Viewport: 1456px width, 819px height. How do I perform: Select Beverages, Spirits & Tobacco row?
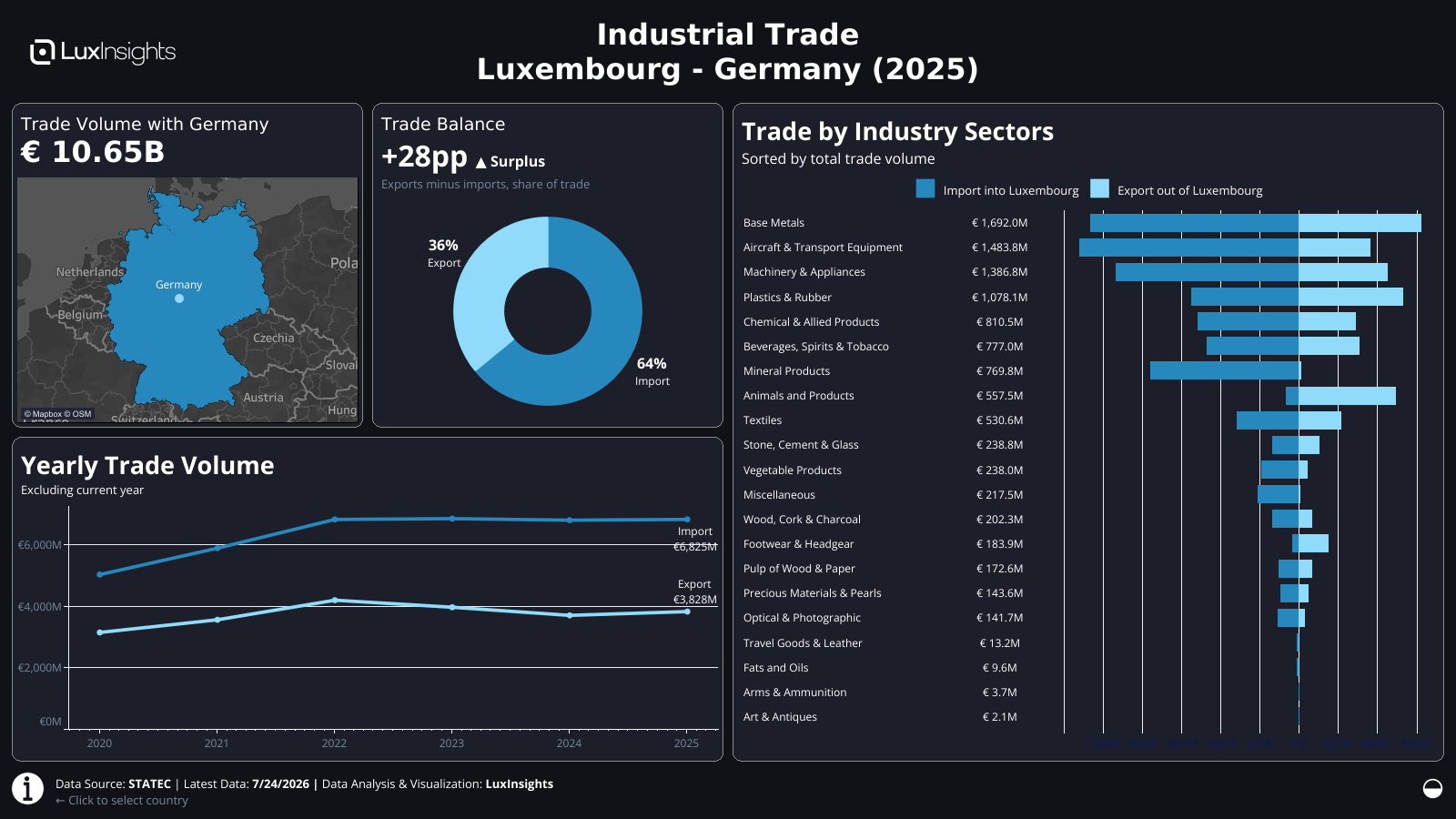point(1083,346)
